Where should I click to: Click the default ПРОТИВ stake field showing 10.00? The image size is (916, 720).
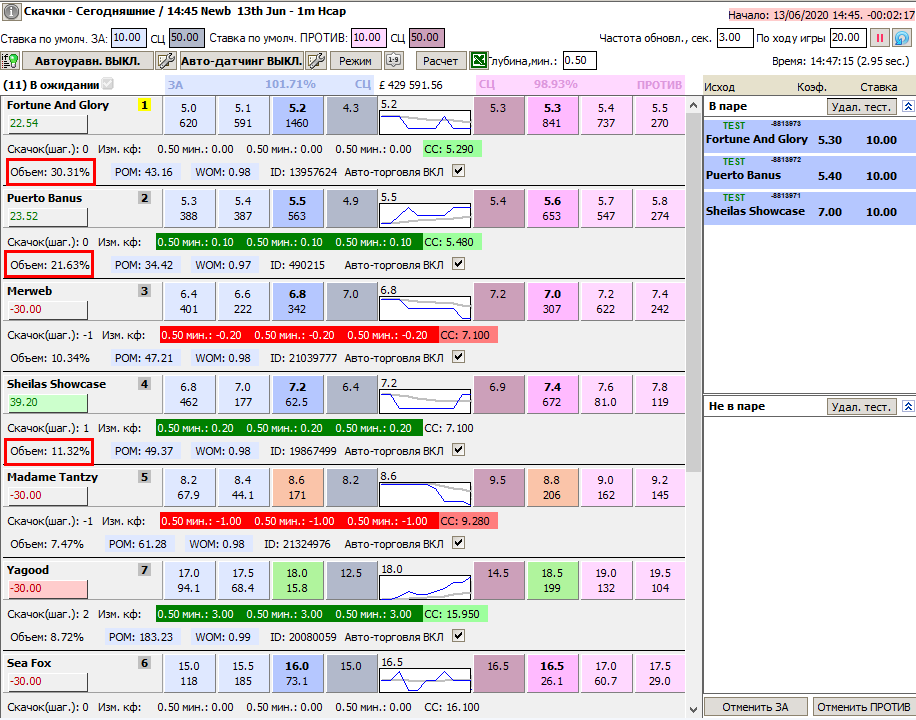tap(368, 38)
